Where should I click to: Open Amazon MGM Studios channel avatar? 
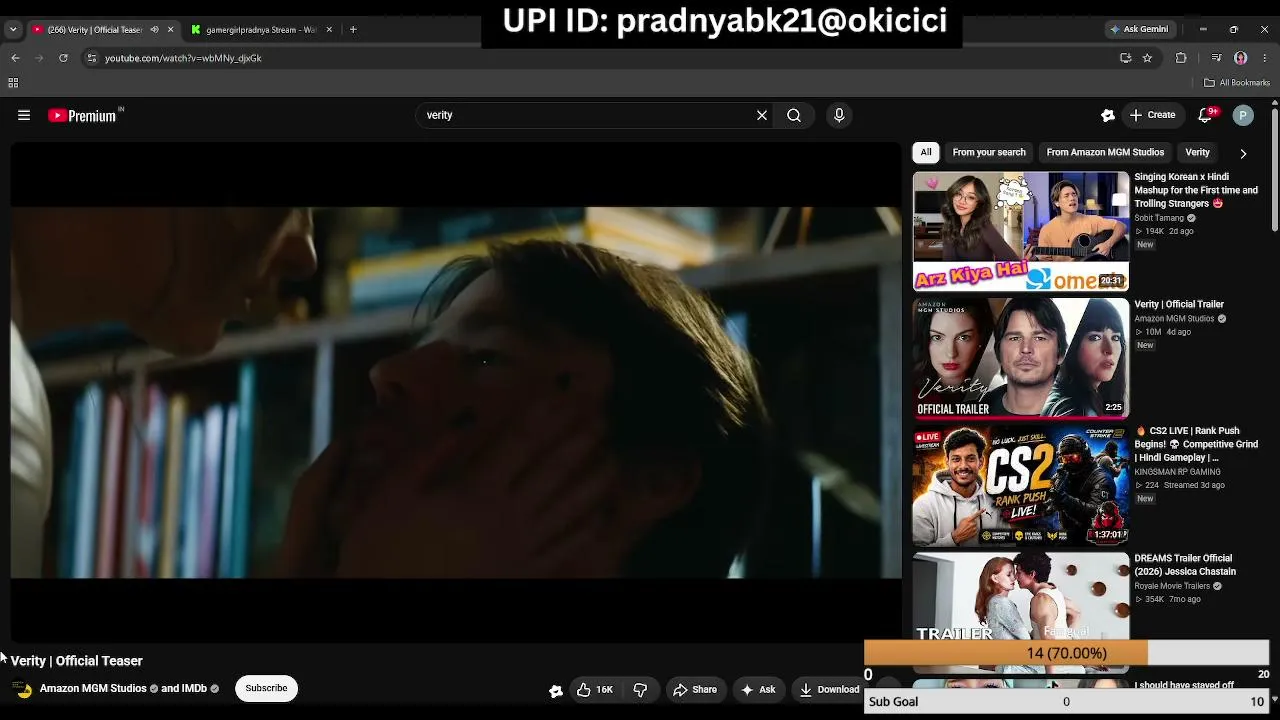[22, 689]
